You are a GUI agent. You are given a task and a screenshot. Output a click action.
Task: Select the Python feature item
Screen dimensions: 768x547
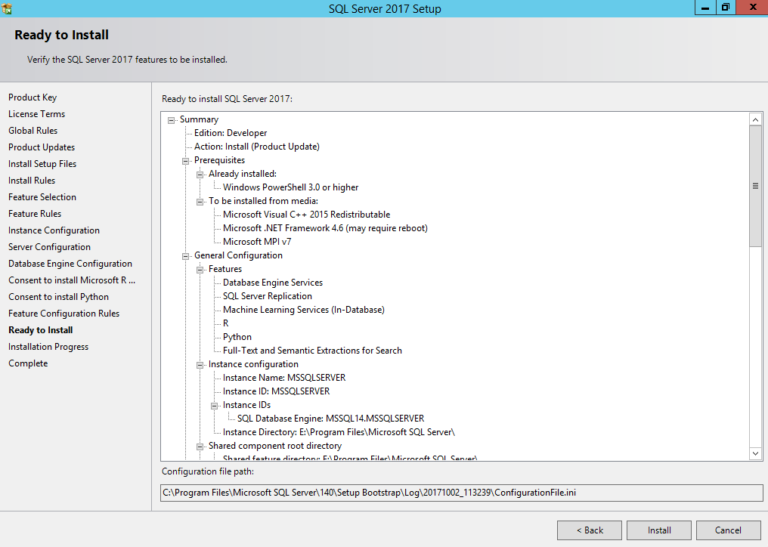[237, 337]
